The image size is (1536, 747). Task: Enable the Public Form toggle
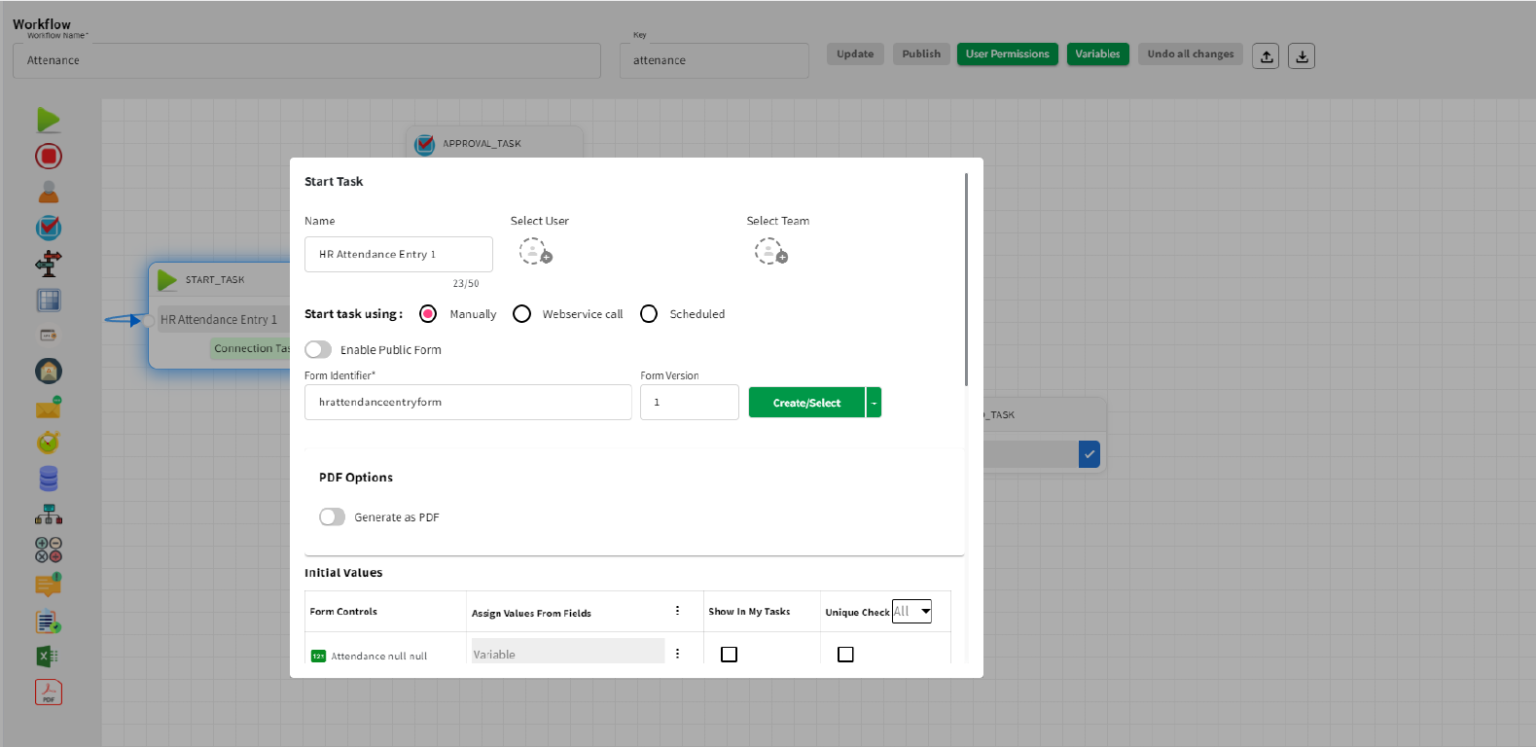click(x=318, y=350)
